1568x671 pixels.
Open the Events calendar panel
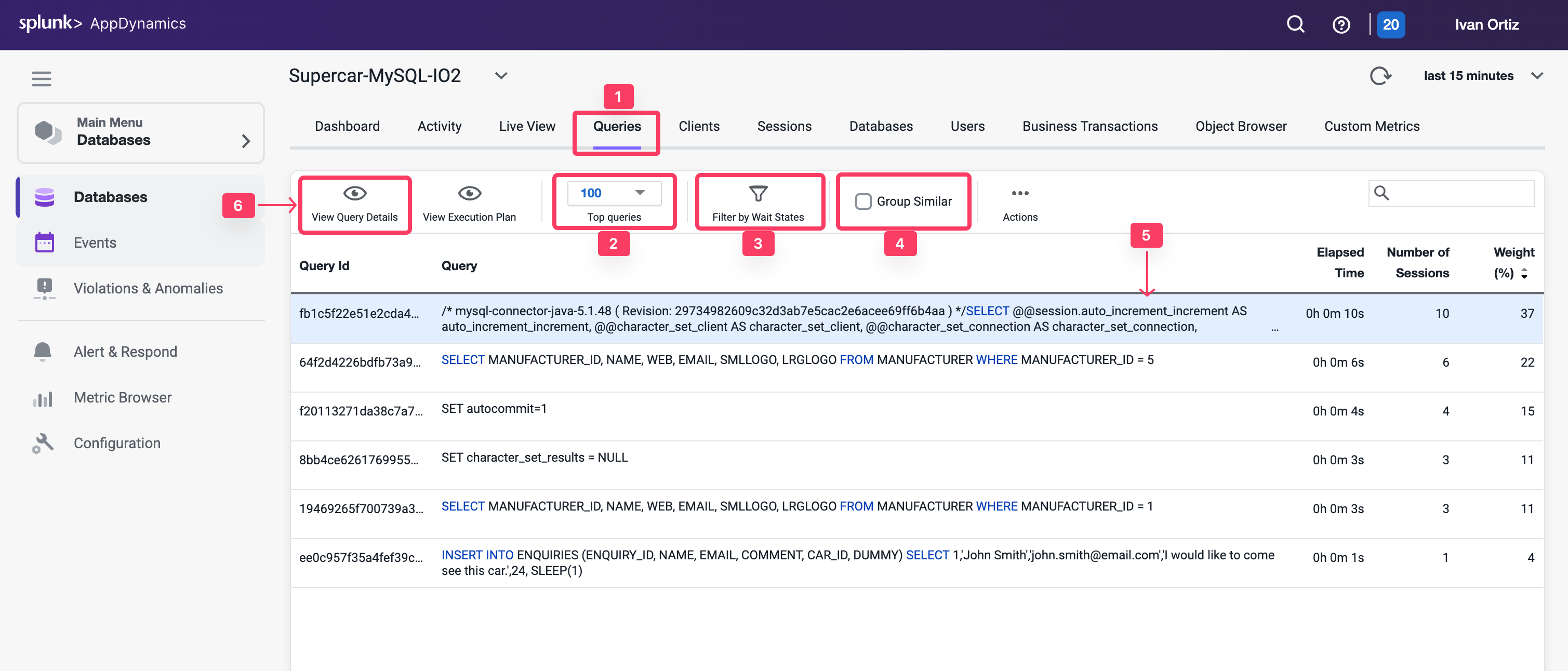click(x=95, y=242)
